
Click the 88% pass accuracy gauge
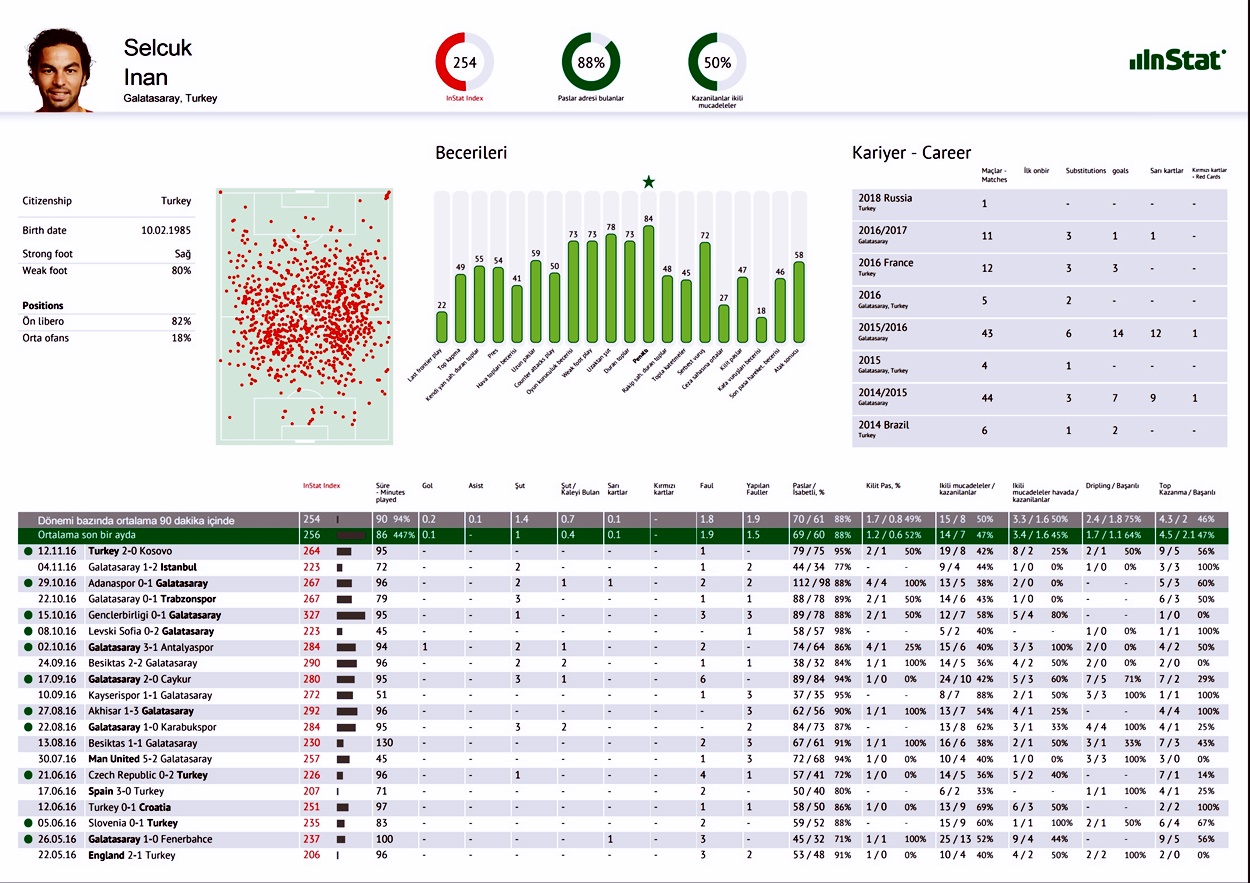(x=591, y=62)
